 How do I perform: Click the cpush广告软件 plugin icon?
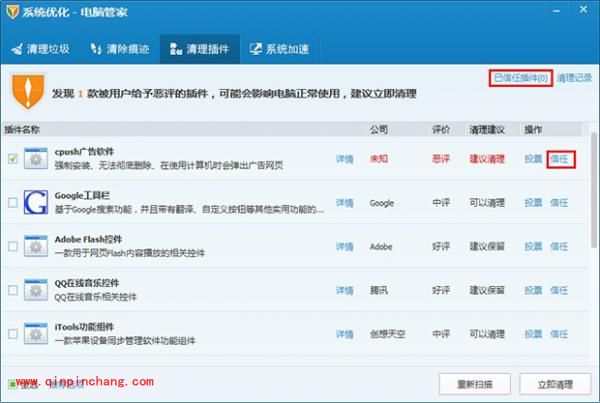click(x=36, y=159)
